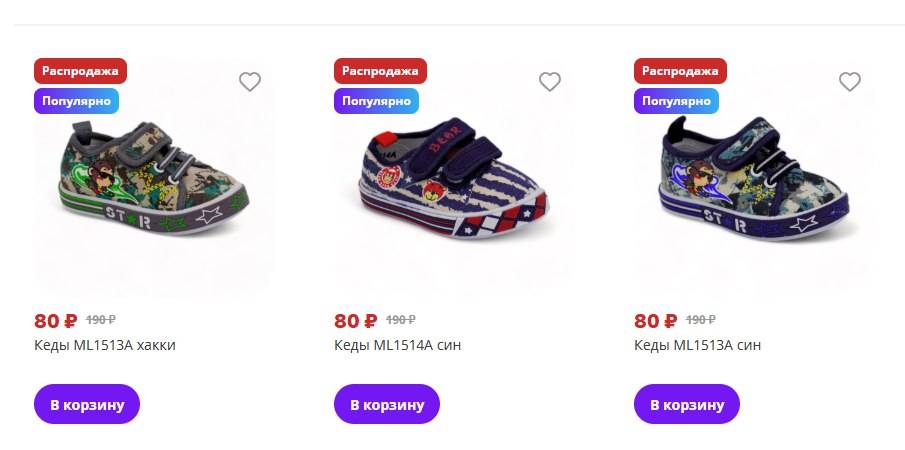Click crossed-out 190 ₽ price under striped sneaker
Viewport: 905px width, 450px height.
pyautogui.click(x=401, y=320)
